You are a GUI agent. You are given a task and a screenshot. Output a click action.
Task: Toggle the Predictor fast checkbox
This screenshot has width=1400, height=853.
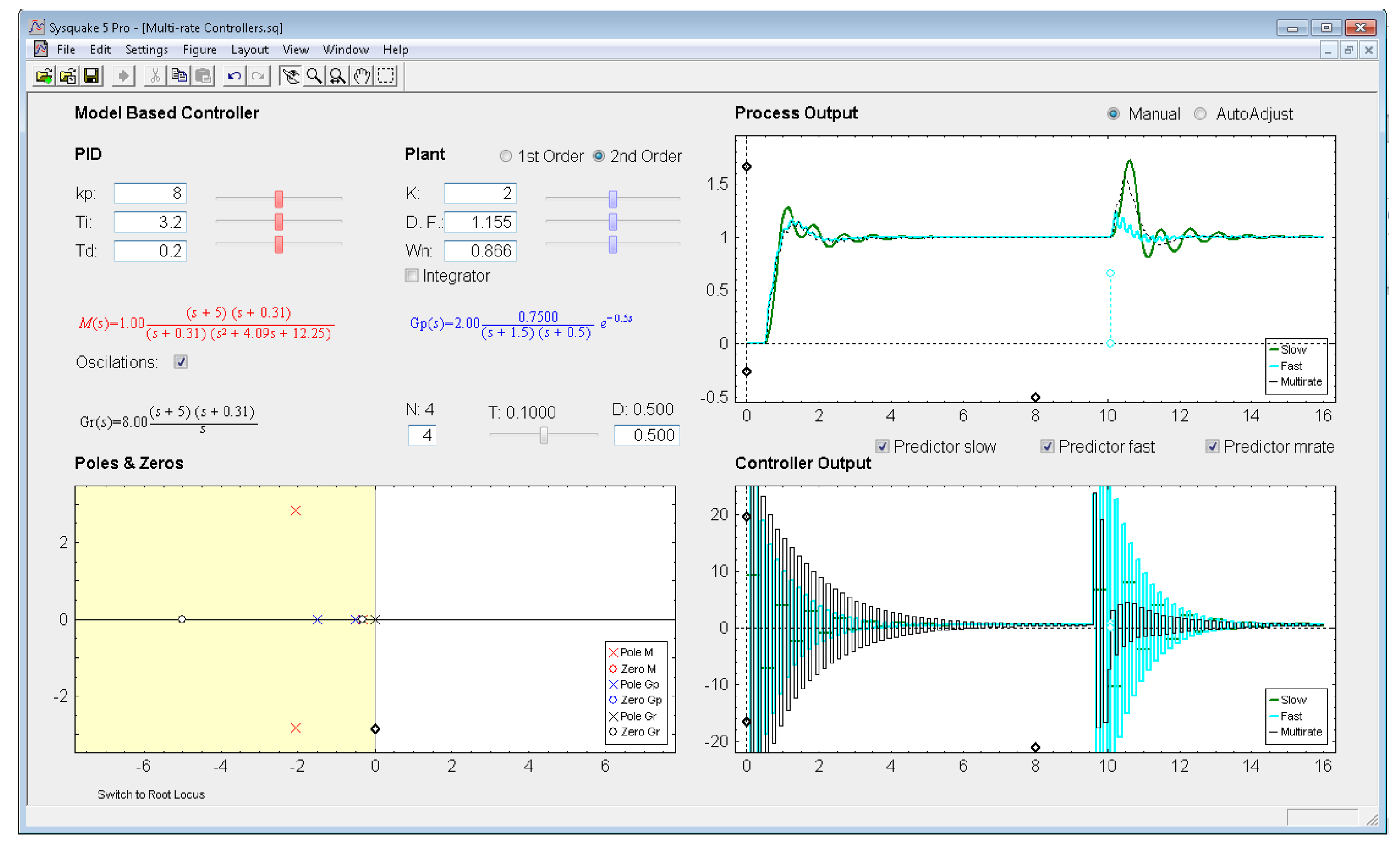click(1047, 447)
